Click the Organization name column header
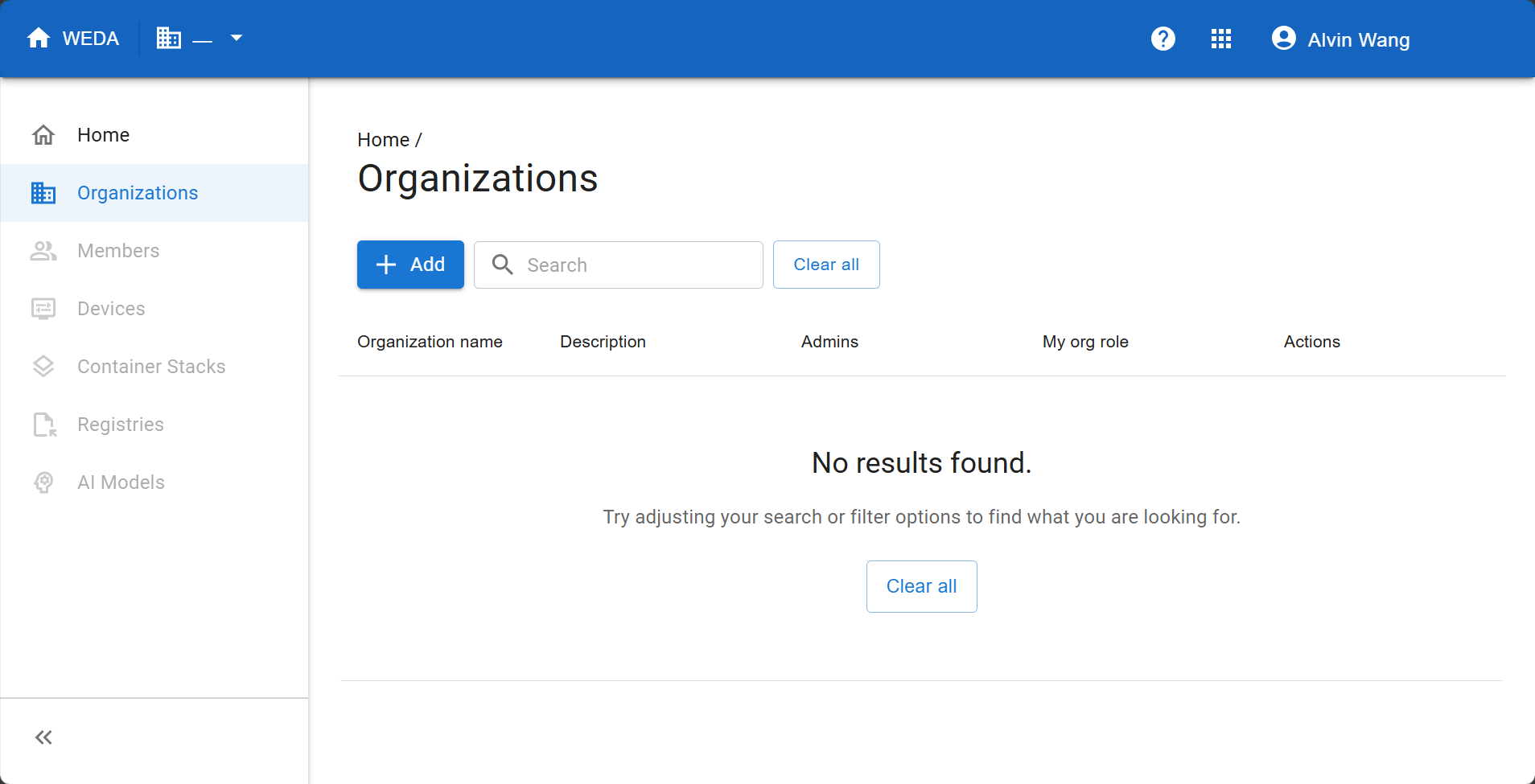 pos(430,342)
